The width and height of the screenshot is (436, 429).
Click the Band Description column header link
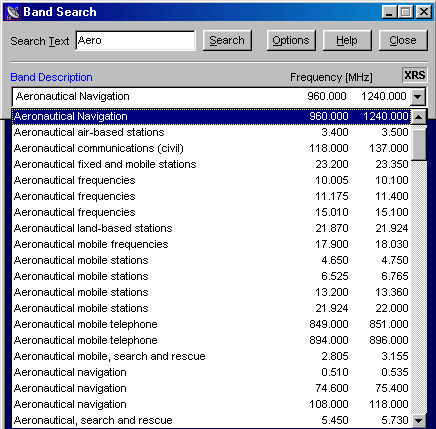tap(51, 77)
